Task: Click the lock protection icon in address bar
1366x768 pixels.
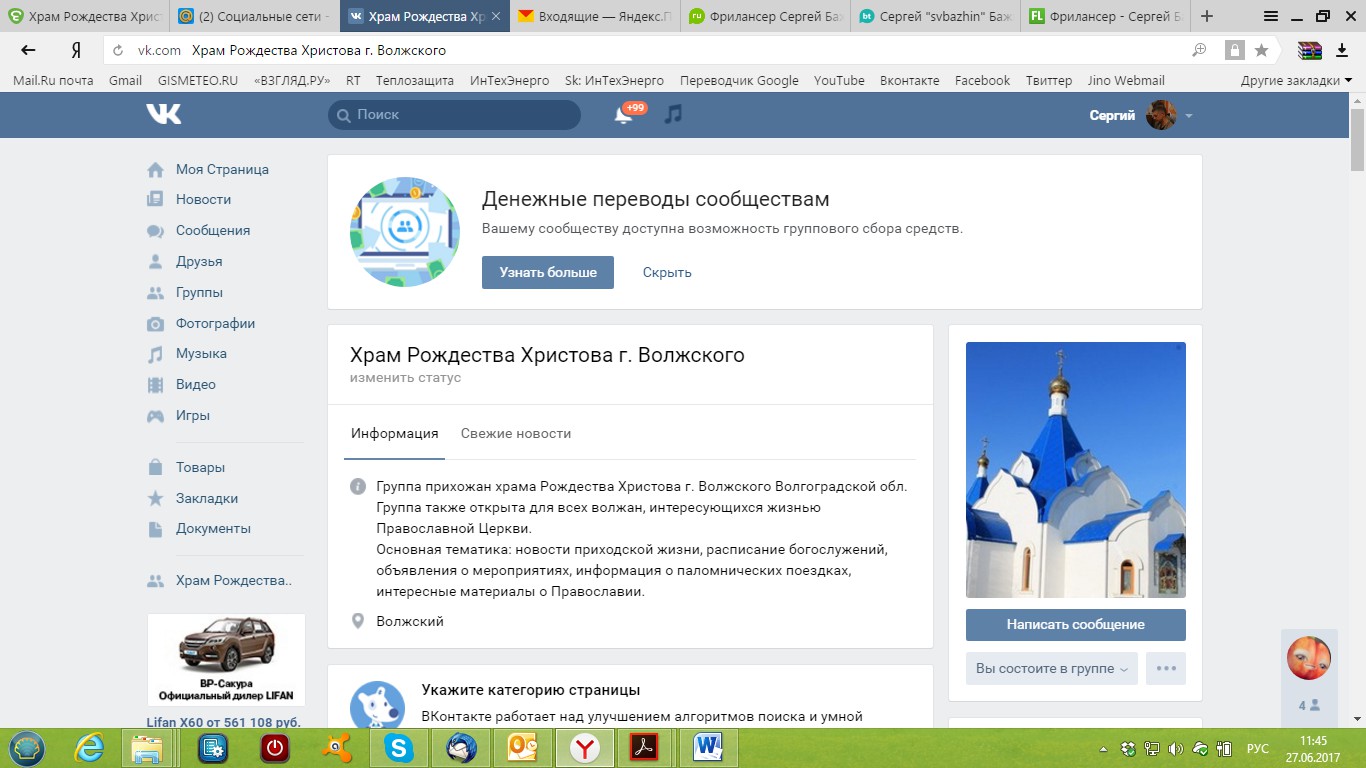Action: (x=1236, y=50)
